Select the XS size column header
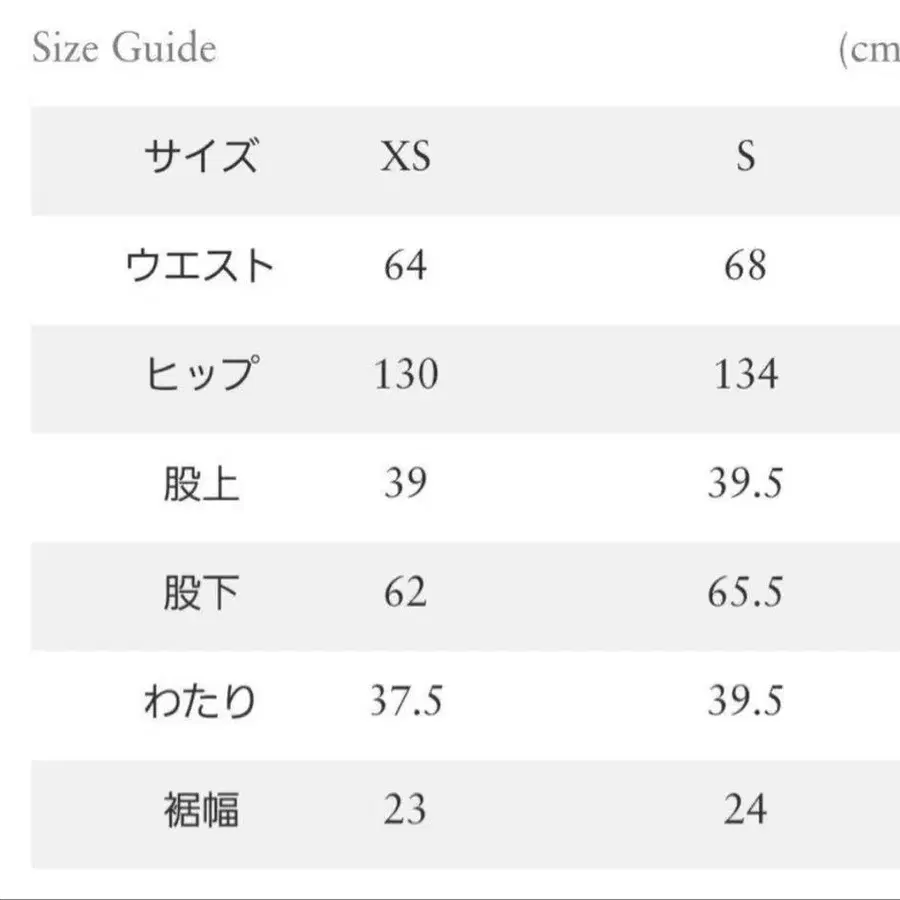900x900 pixels. click(405, 157)
